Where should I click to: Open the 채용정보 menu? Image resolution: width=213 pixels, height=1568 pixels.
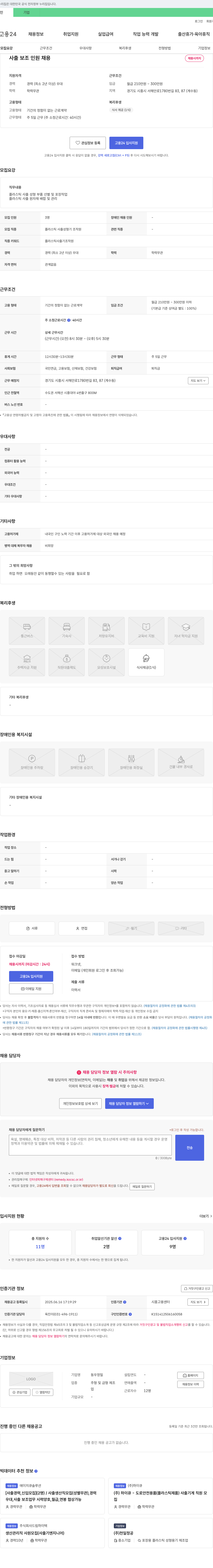point(36,34)
